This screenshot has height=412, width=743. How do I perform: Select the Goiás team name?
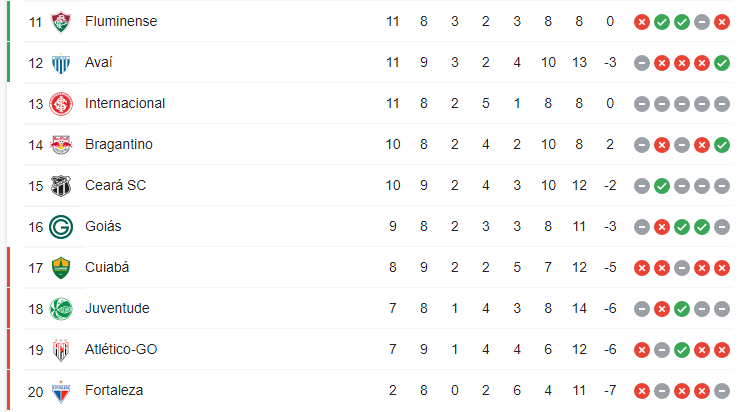pos(103,226)
